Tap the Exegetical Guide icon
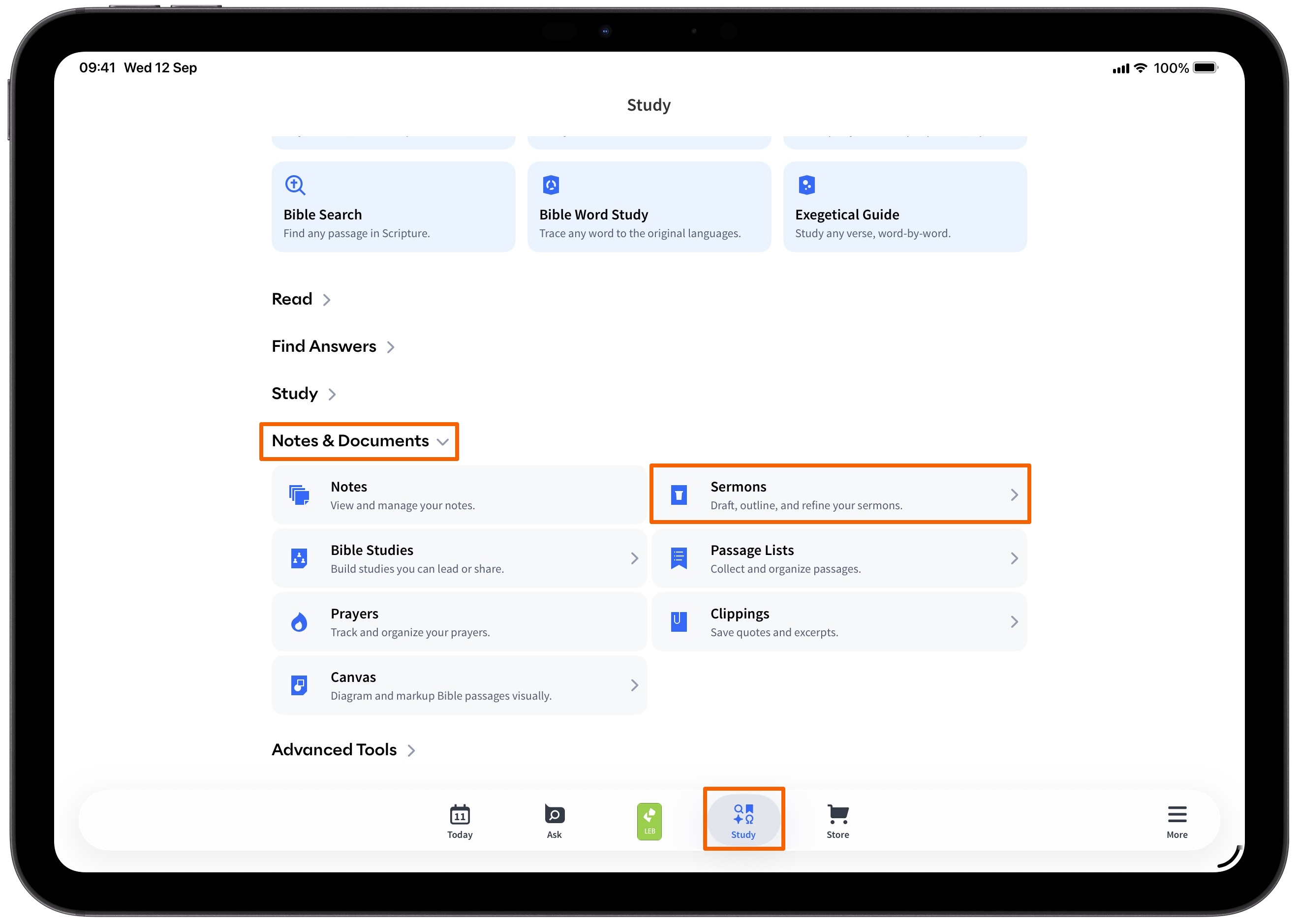 point(806,185)
